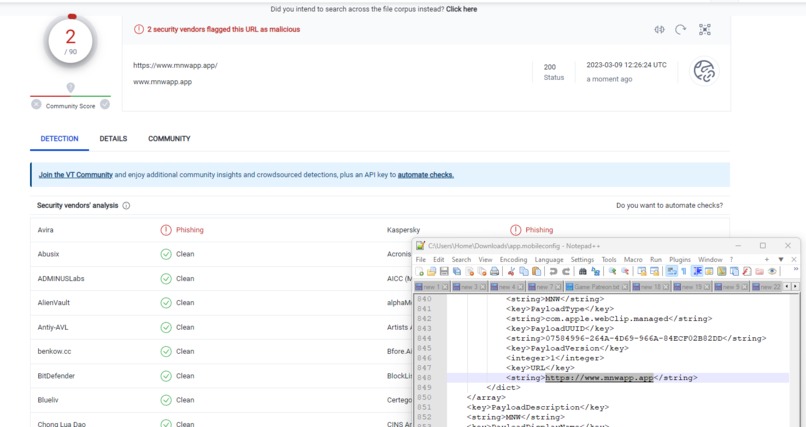Cut selection with scissors icon
The width and height of the screenshot is (806, 427).
click(511, 271)
